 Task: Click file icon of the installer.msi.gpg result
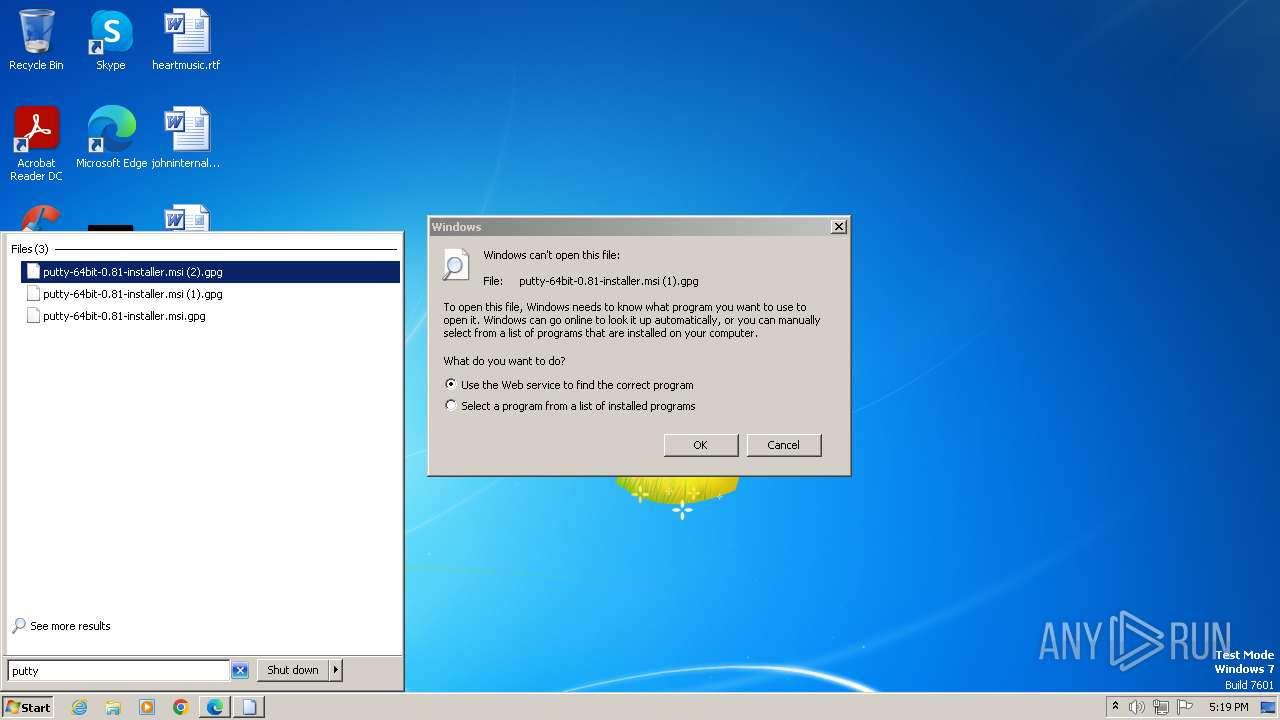pyautogui.click(x=33, y=316)
